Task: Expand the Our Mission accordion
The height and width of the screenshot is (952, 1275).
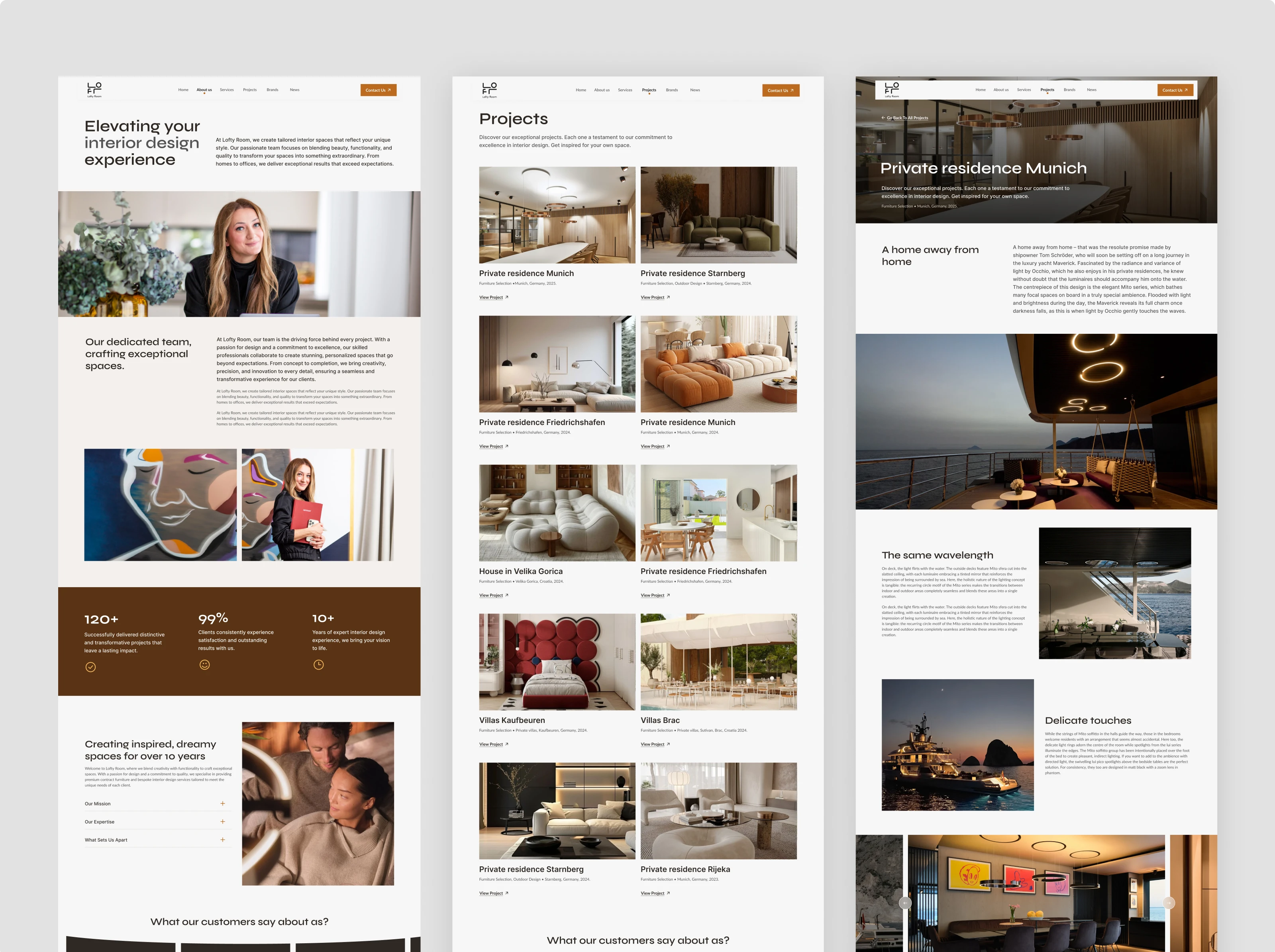Action: pos(222,803)
